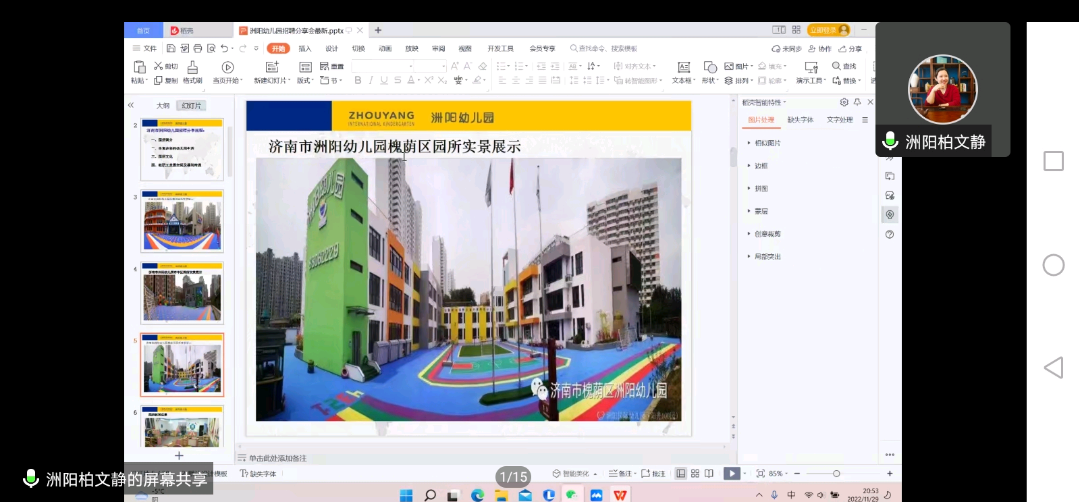This screenshot has width=1079, height=502.
Task: Insert a Text Box (文本框)
Action: [x=683, y=67]
